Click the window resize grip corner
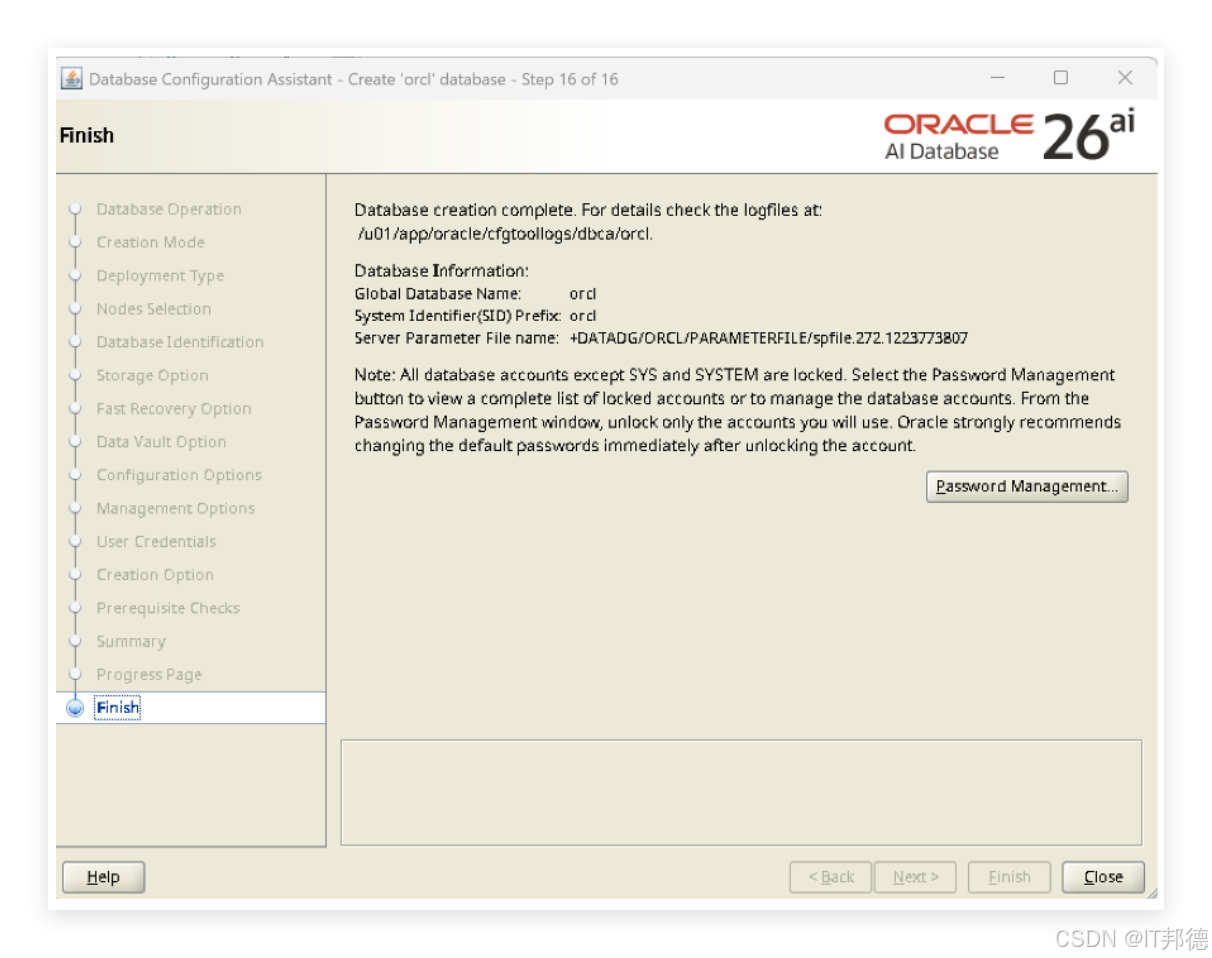This screenshot has height=958, width=1212. click(1151, 892)
